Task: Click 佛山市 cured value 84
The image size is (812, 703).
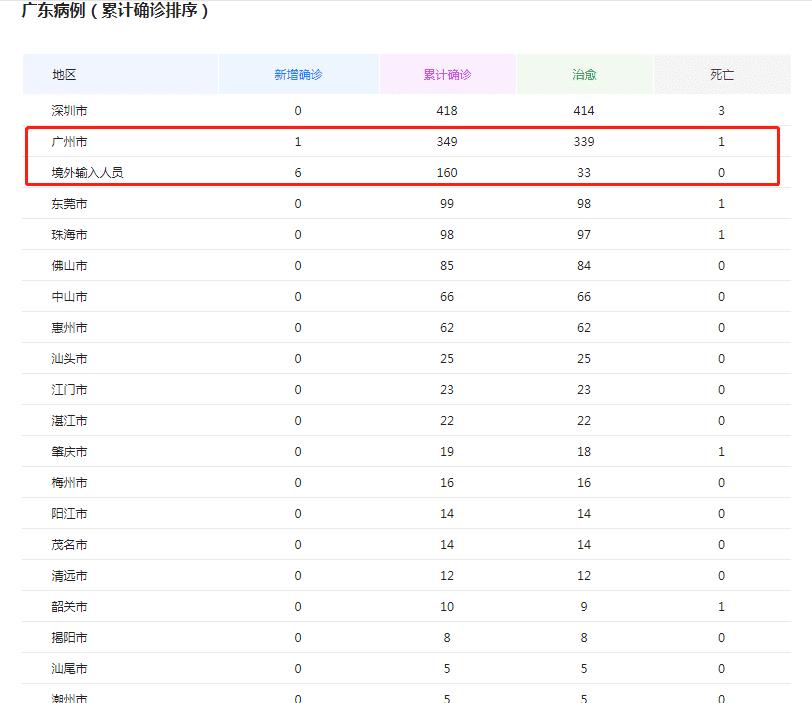Action: 584,266
